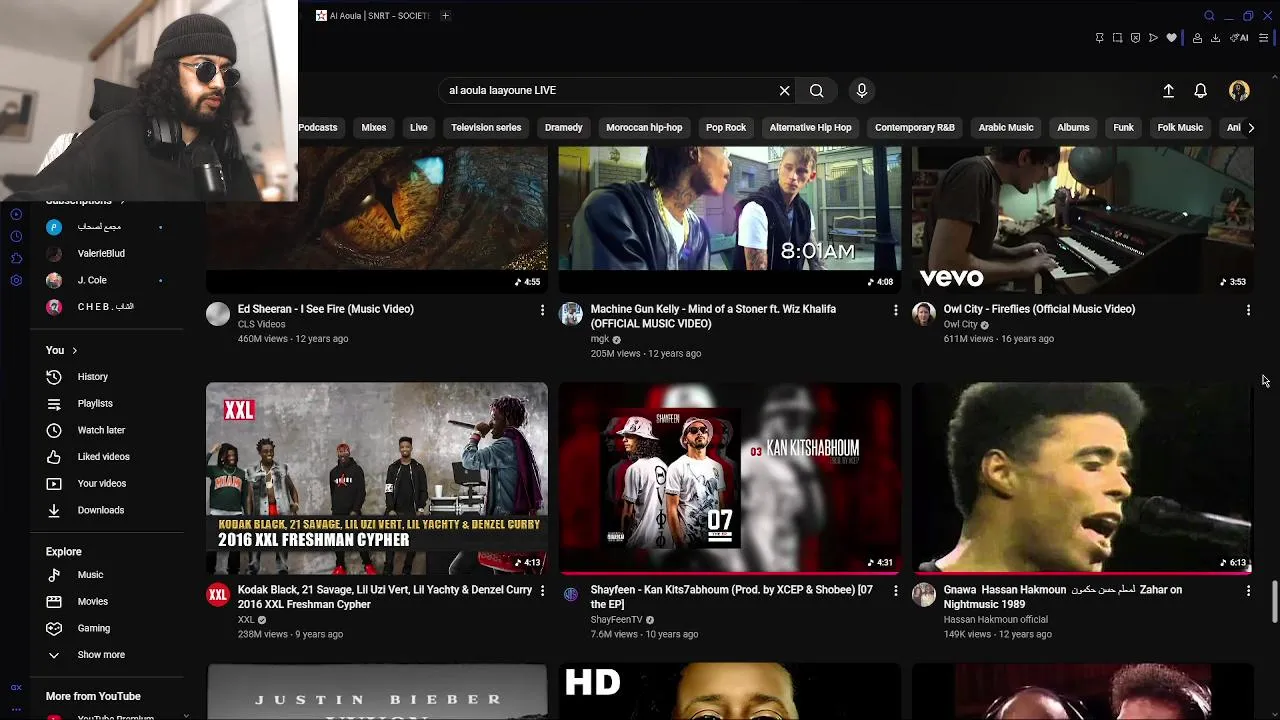Play the Shayfeen Kan Kits7abhoum thumbnail
The width and height of the screenshot is (1280, 720).
[730, 478]
